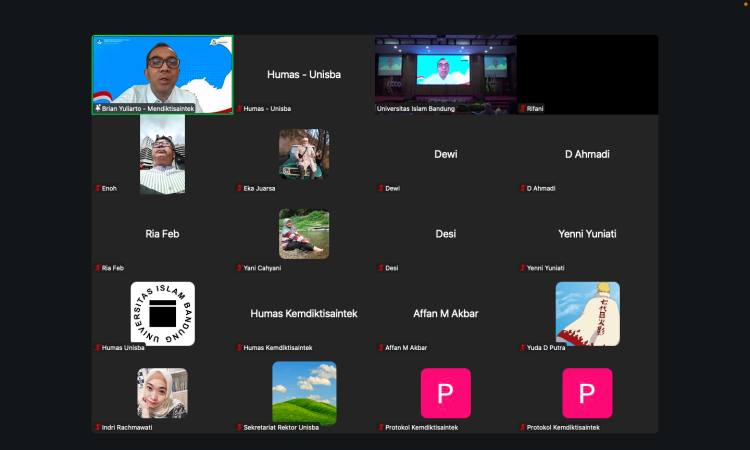Select Eka Juarsa's profile photo with car

(304, 154)
